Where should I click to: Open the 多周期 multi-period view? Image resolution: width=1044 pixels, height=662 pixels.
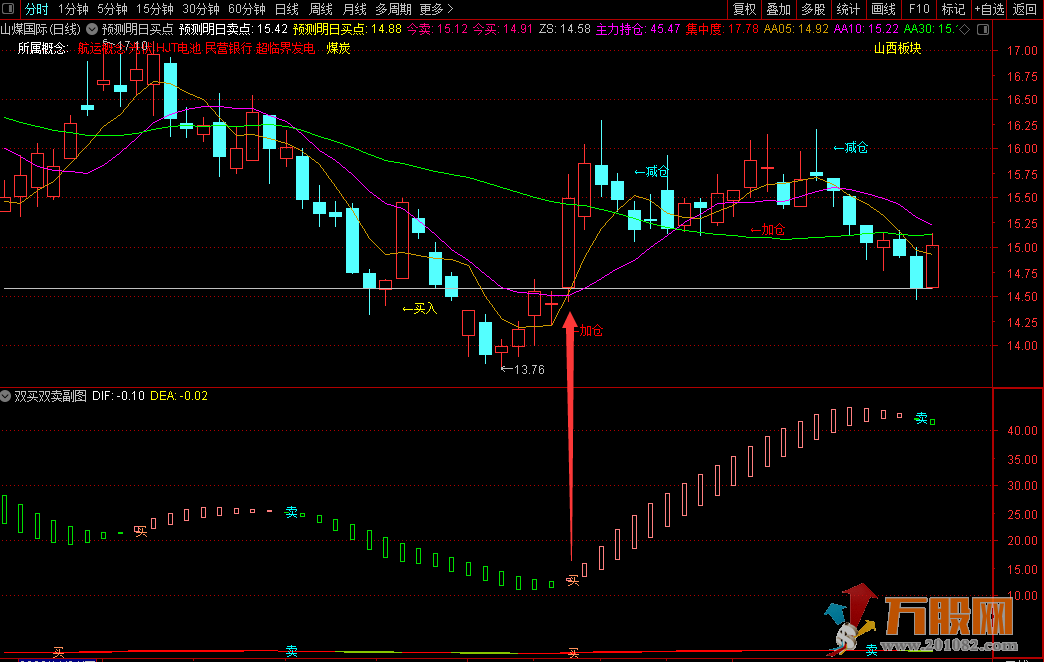point(393,9)
